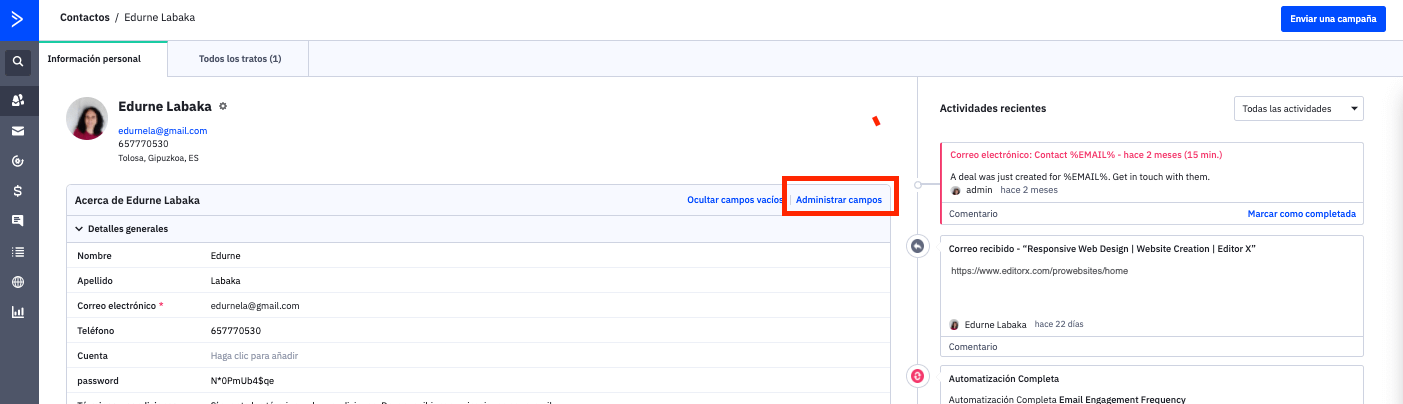Screen dimensions: 1403x404
Task: Toggle 'Ocultar campos vacíos'
Action: [x=734, y=200]
